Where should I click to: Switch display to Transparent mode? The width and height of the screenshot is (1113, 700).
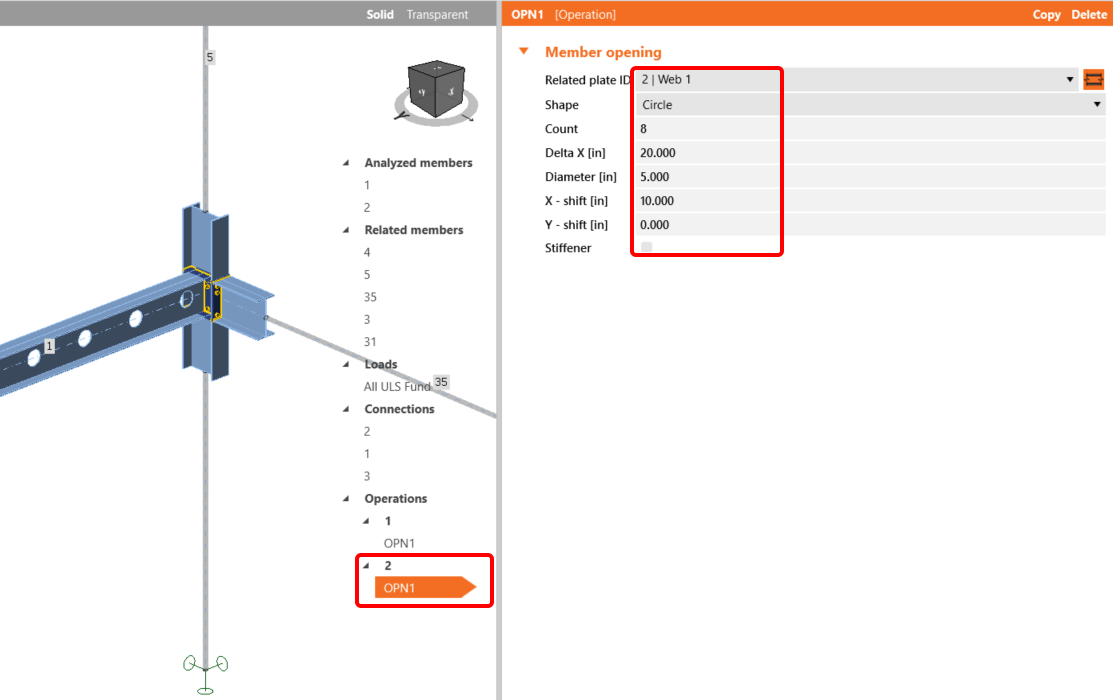pos(439,14)
